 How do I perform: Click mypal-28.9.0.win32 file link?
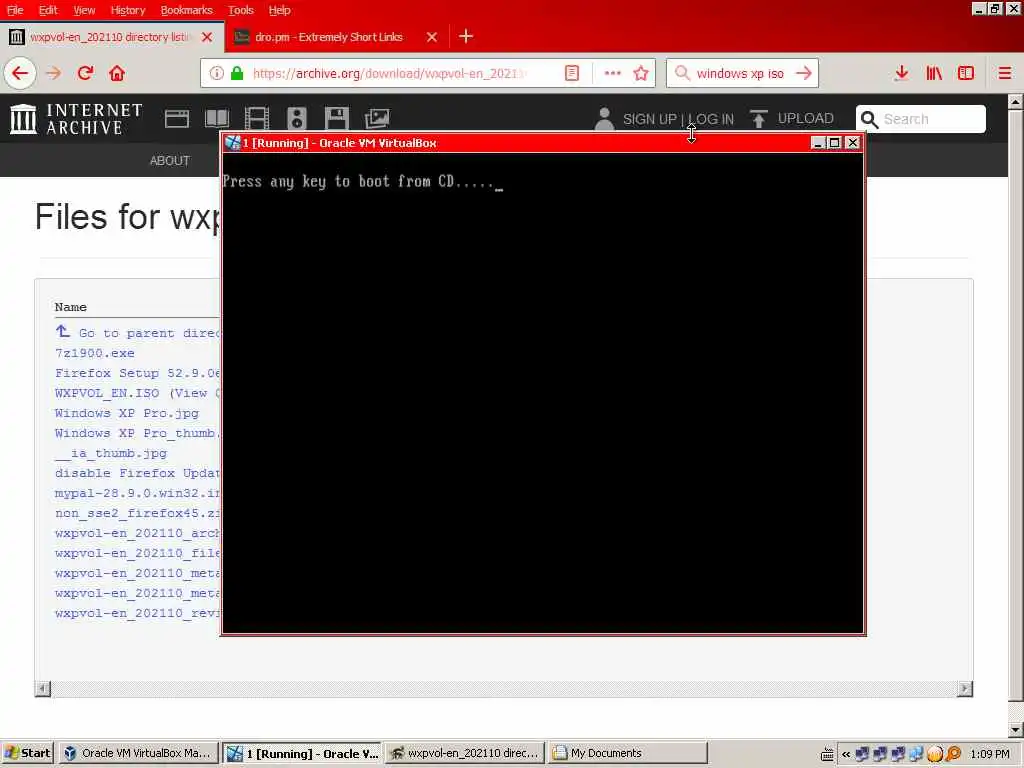pos(138,493)
